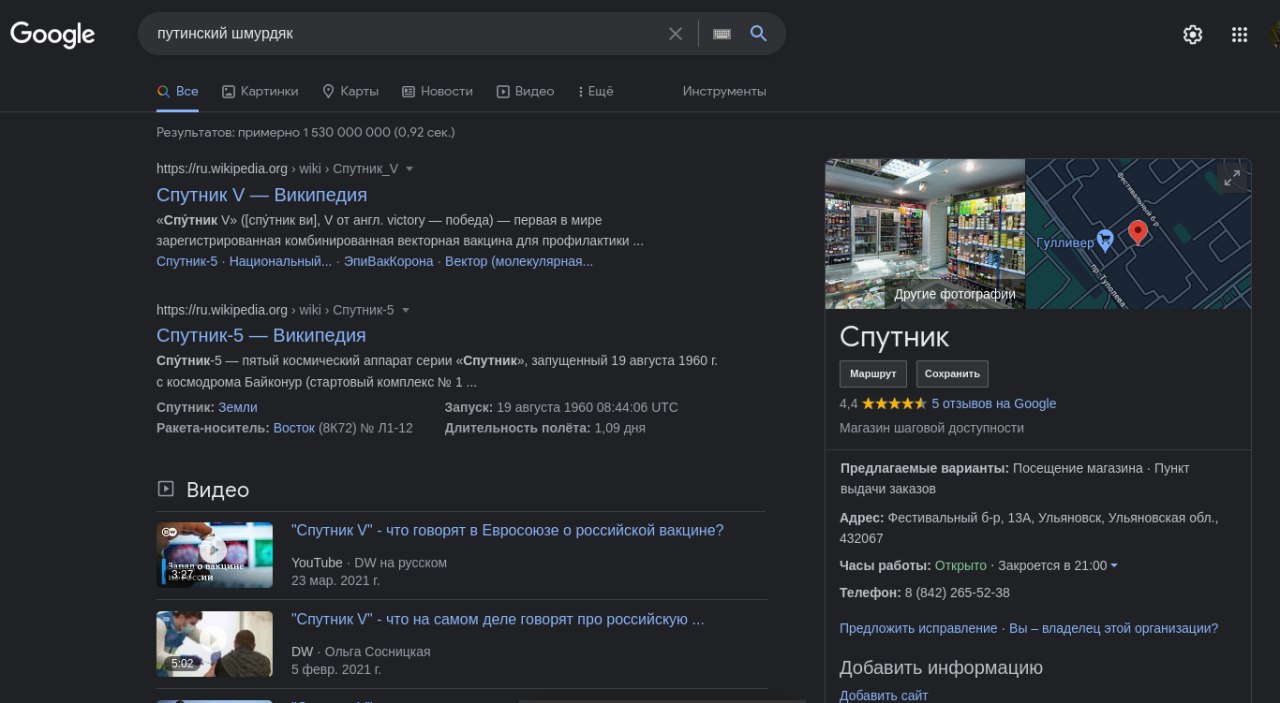Open the on-screen keyboard icon

(722, 34)
